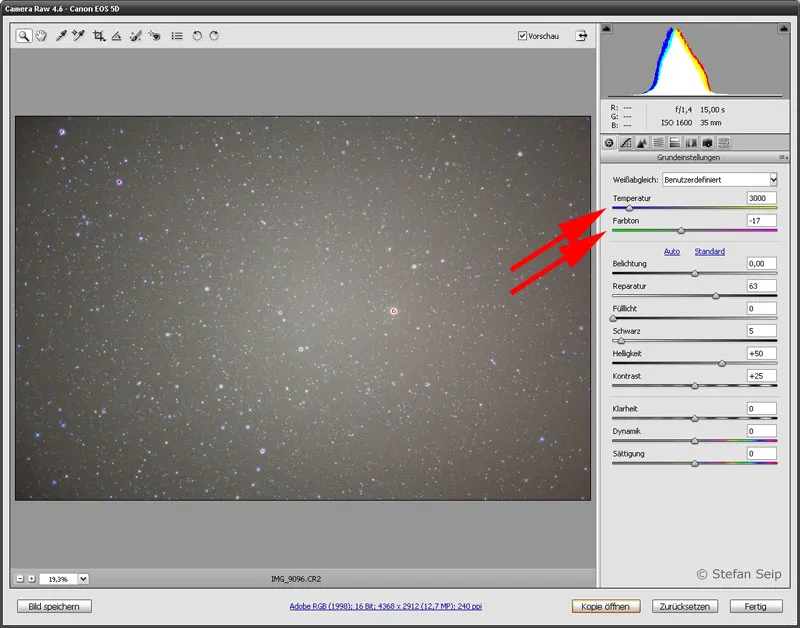Open the HSL / Grayscale tab
Viewport: 800px width, 628px height.
[658, 143]
